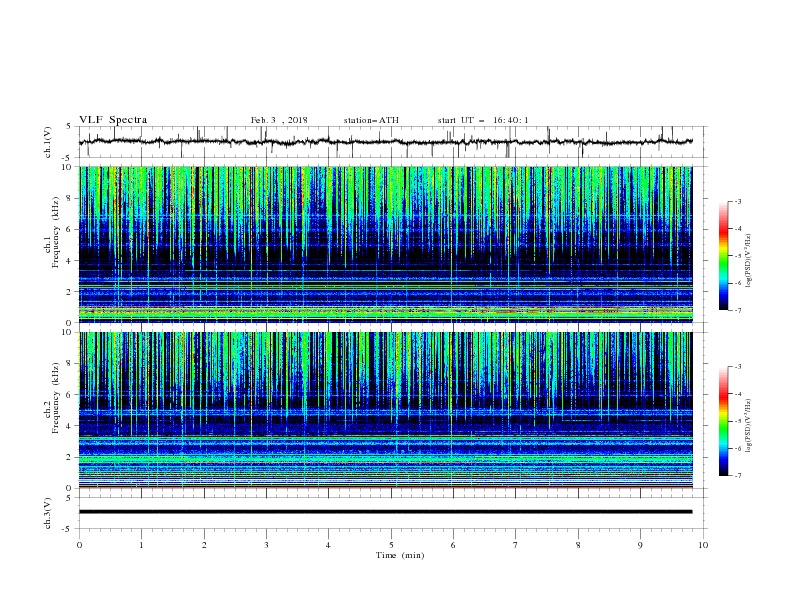Click the "Time (min)" axis title
Viewport: 792px width, 612px height.
click(x=400, y=555)
